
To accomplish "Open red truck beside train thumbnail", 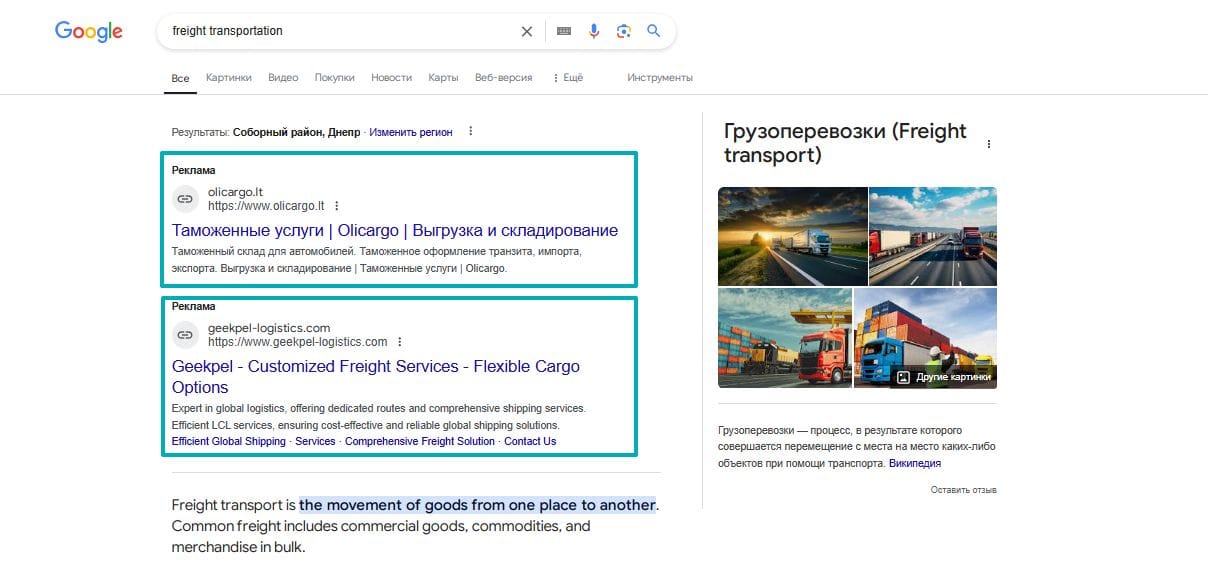I will 785,338.
